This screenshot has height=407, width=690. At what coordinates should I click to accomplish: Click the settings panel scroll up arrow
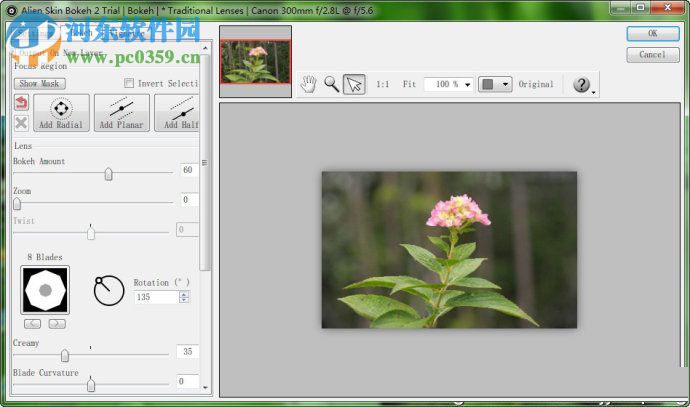click(205, 48)
